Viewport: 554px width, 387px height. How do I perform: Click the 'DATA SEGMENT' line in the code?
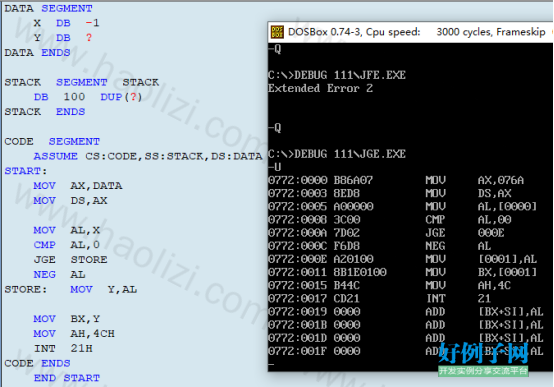[48, 8]
